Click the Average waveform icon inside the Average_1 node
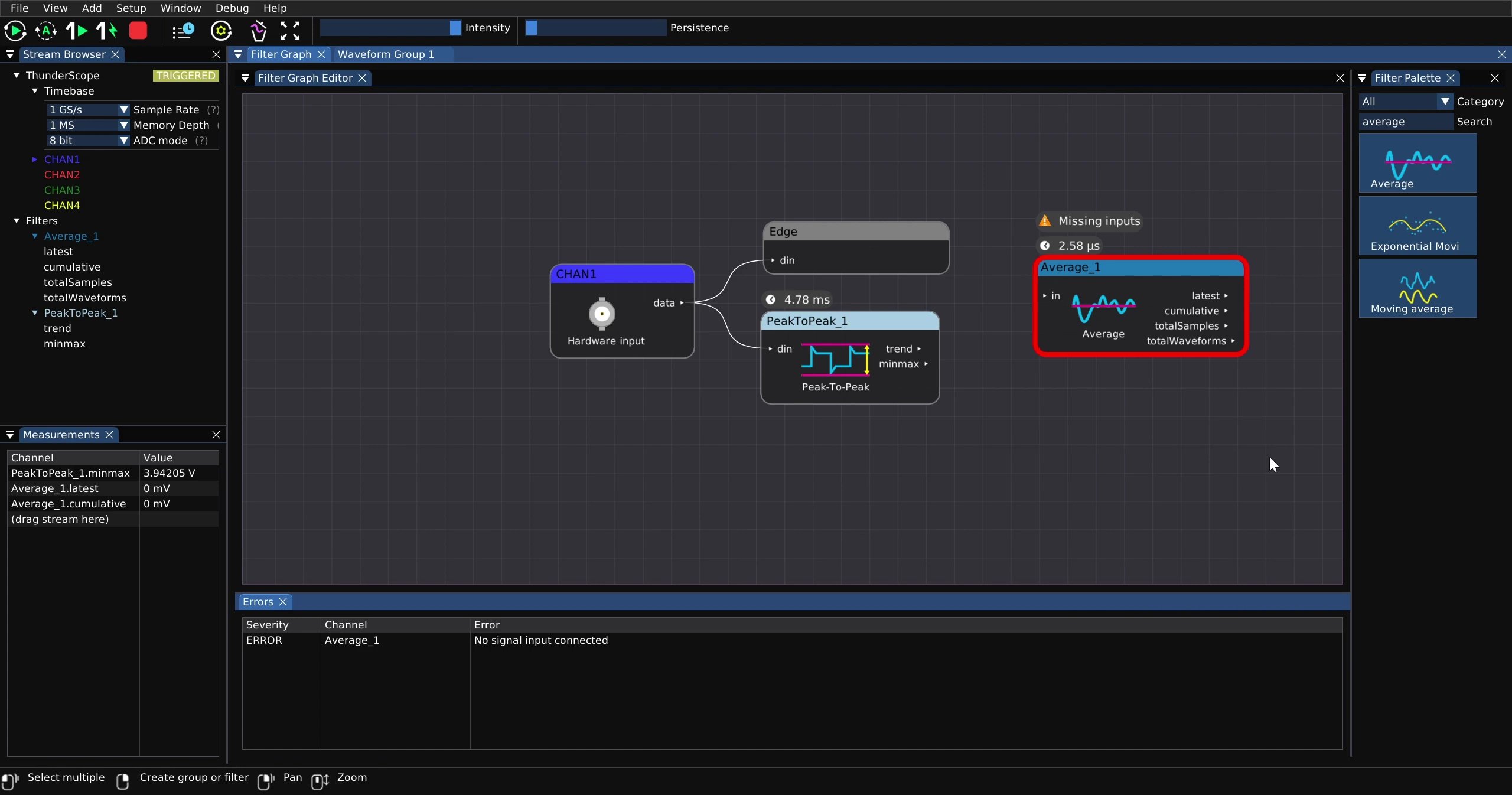This screenshot has width=1512, height=795. click(x=1103, y=308)
